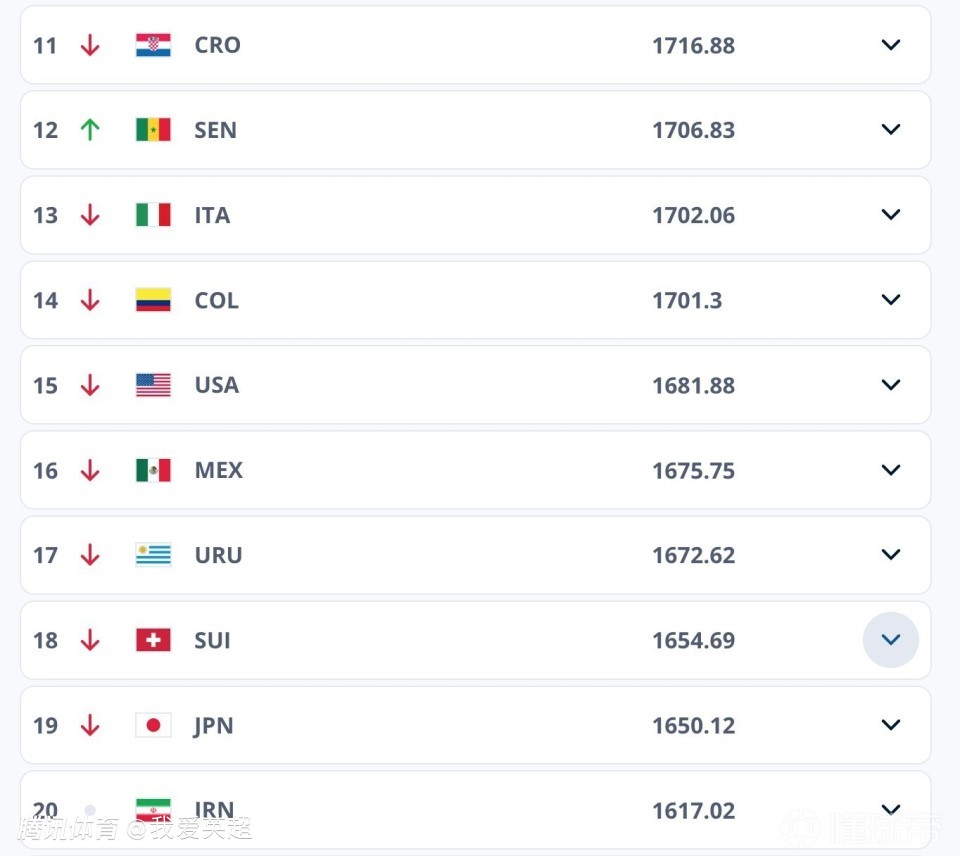Click the red down arrow beside CRO
960x856 pixels.
pos(90,45)
